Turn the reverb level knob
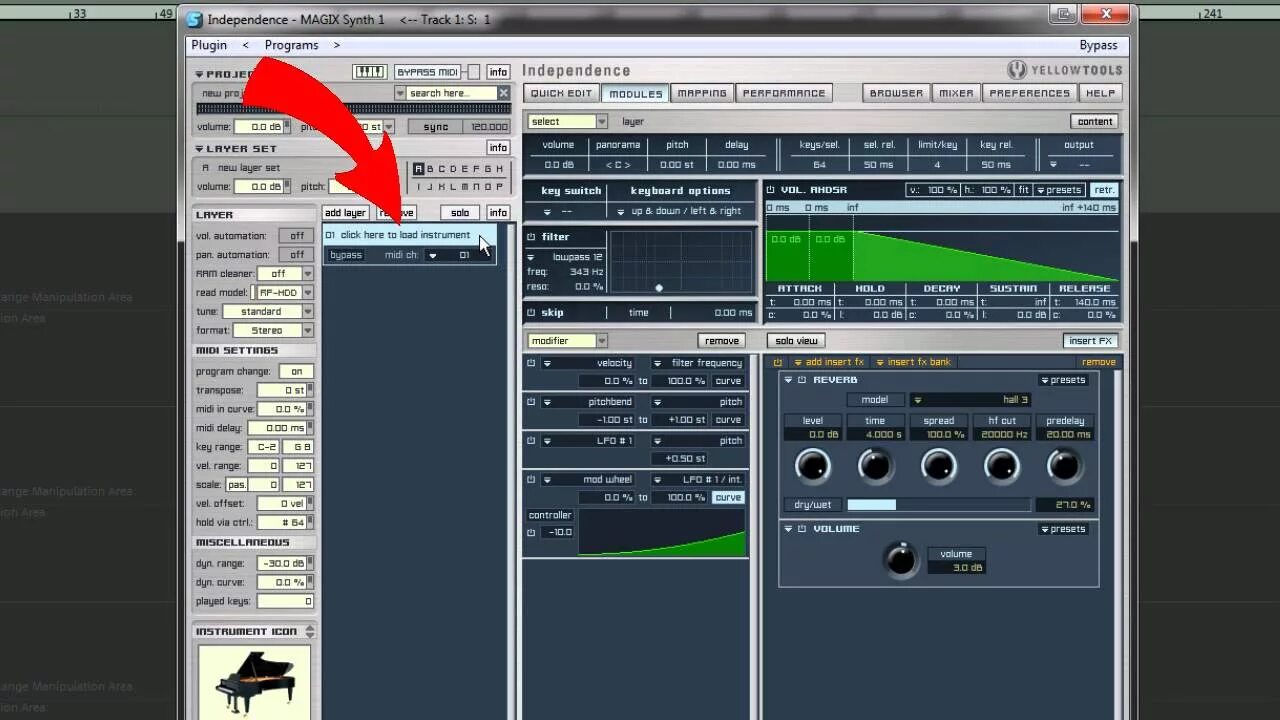 point(812,466)
